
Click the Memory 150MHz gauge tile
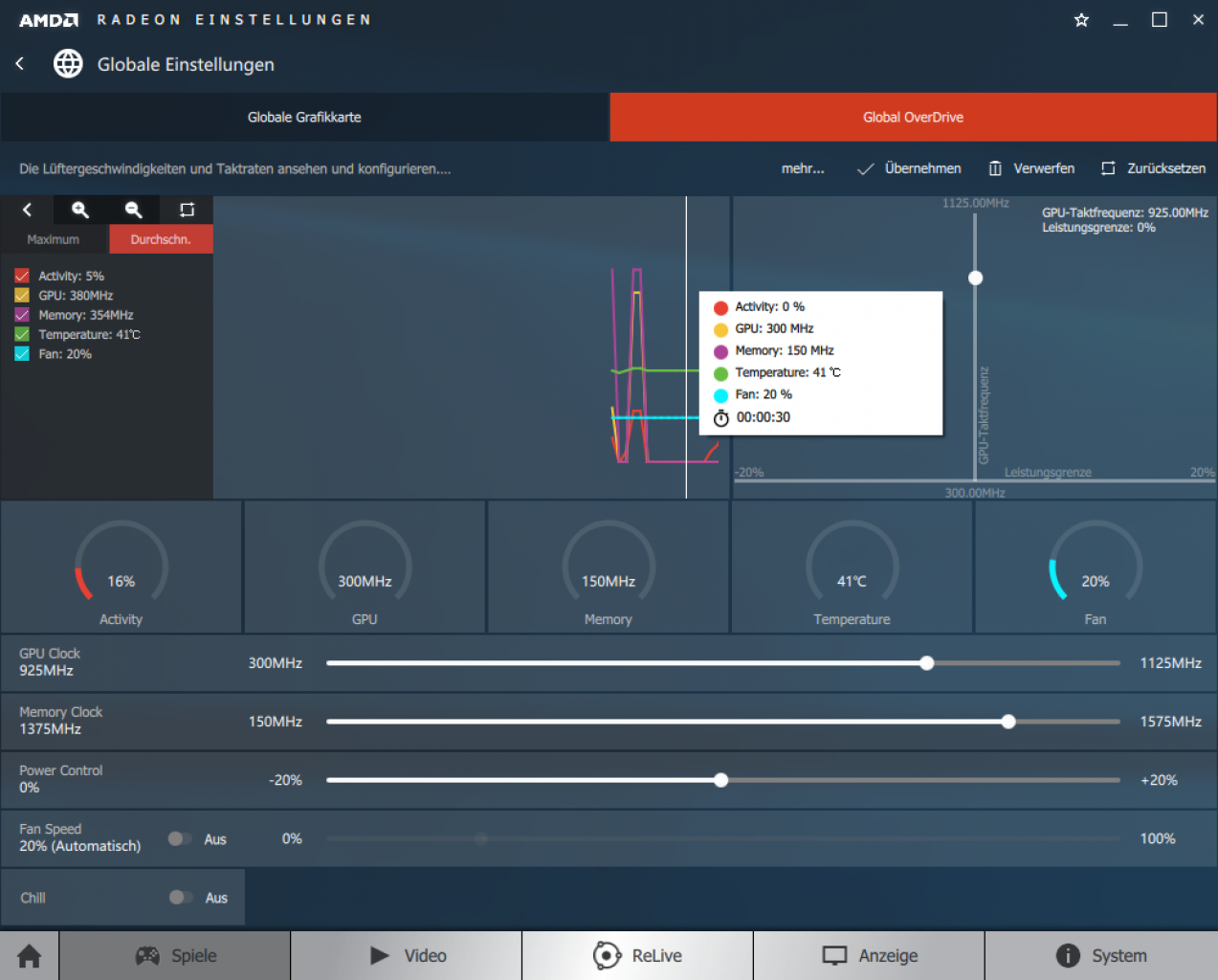click(x=609, y=567)
